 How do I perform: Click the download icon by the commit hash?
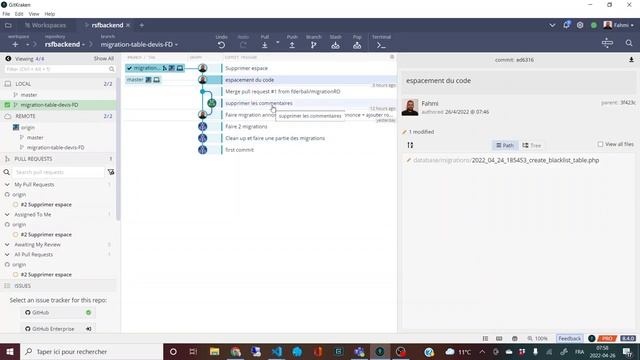click(631, 60)
